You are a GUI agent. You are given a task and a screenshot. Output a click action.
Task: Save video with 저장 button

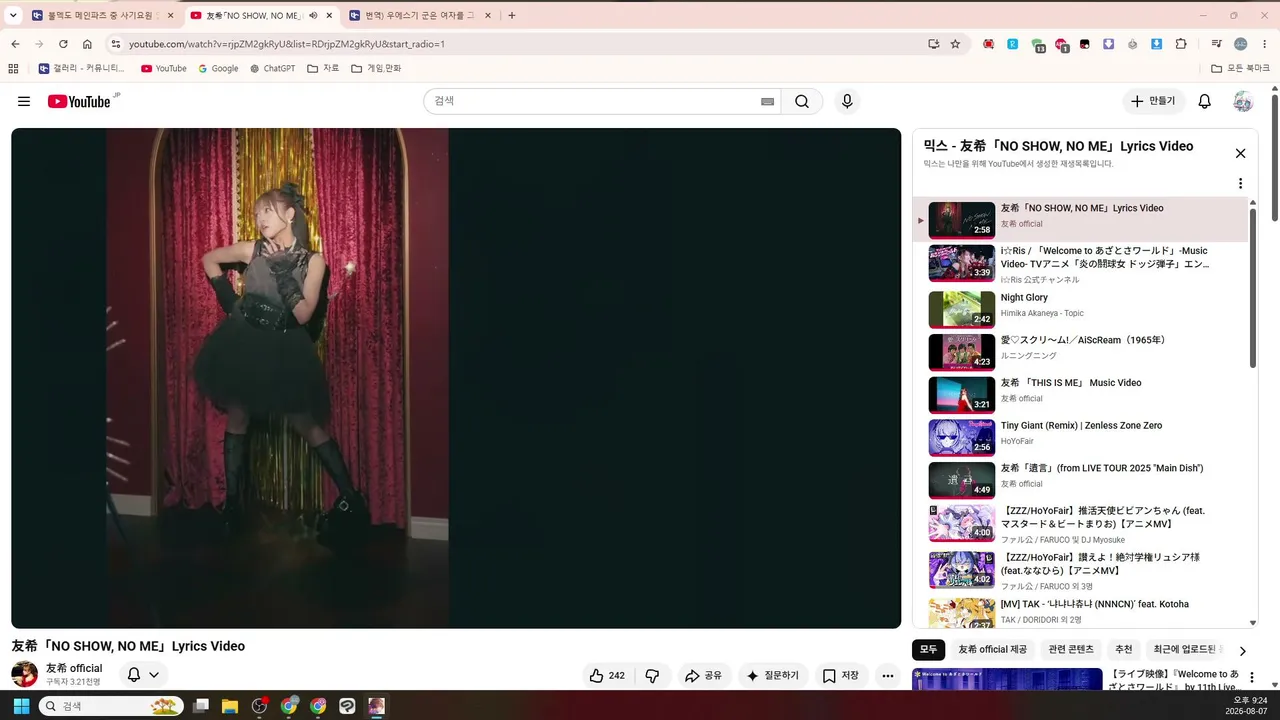coord(841,676)
